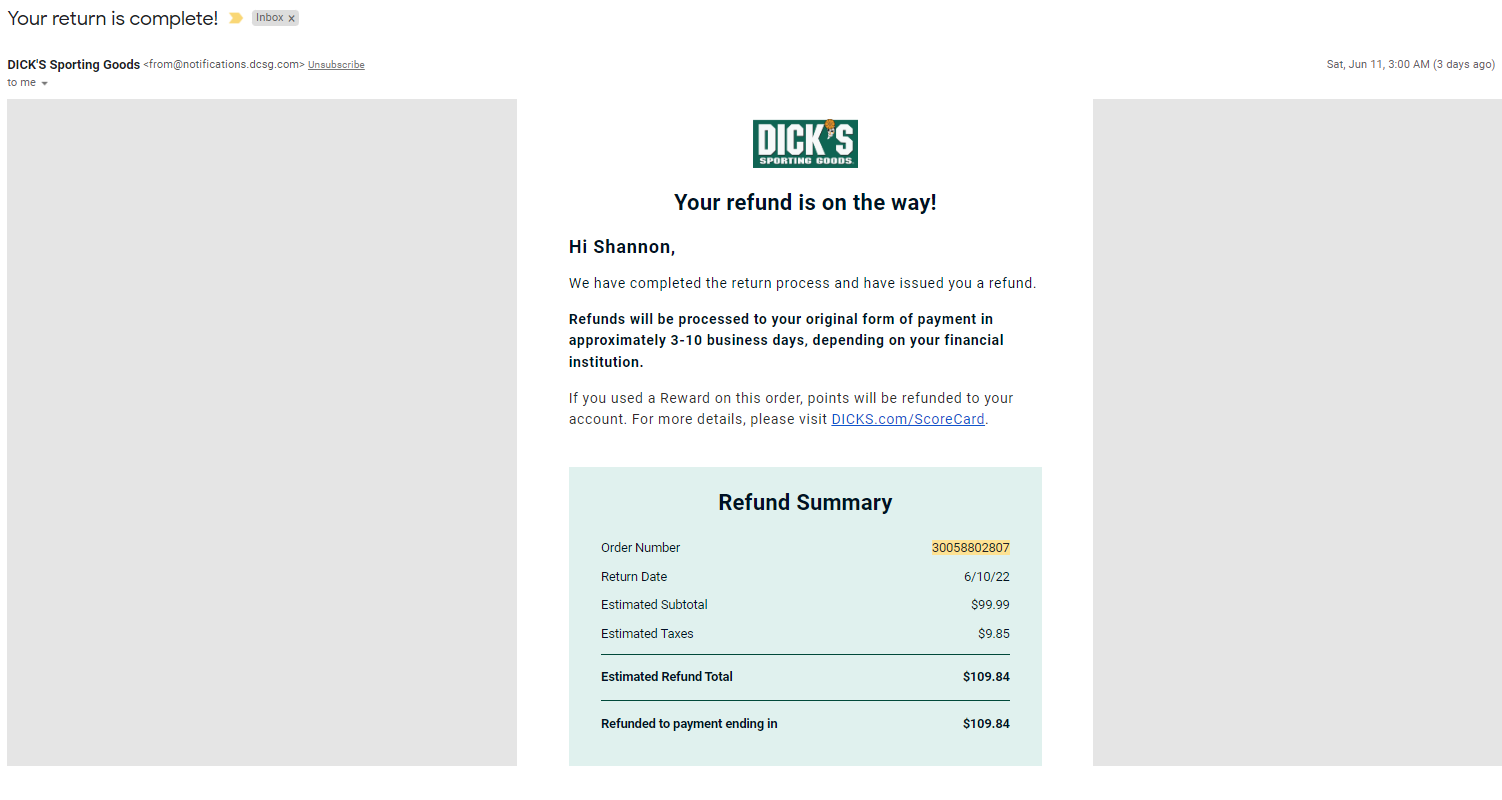Open the DICKS.com/ScoreCard link

point(908,419)
